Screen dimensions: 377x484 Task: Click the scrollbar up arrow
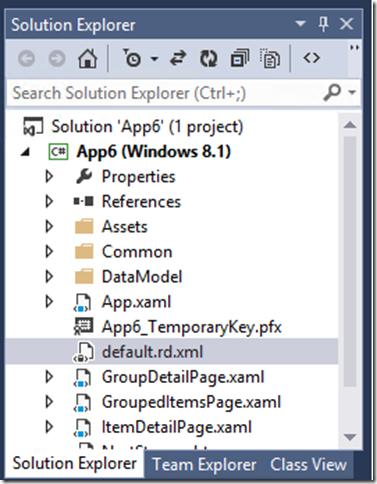tap(350, 125)
